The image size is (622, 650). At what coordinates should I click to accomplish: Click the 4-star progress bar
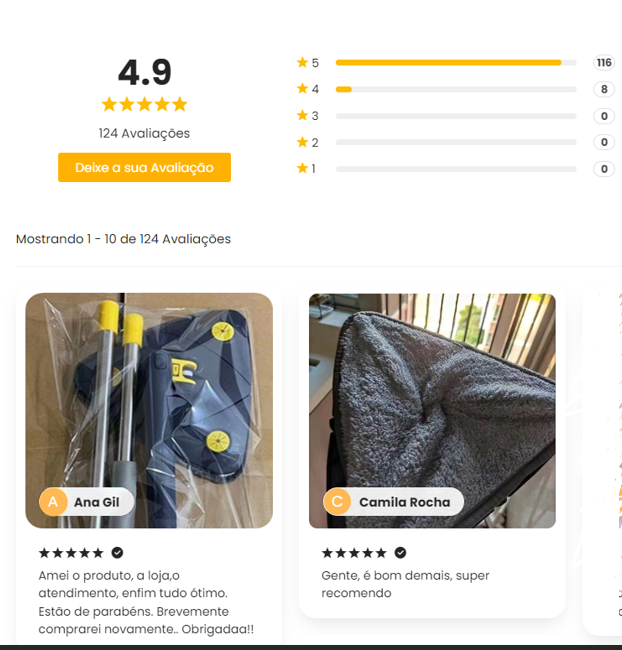coord(456,89)
